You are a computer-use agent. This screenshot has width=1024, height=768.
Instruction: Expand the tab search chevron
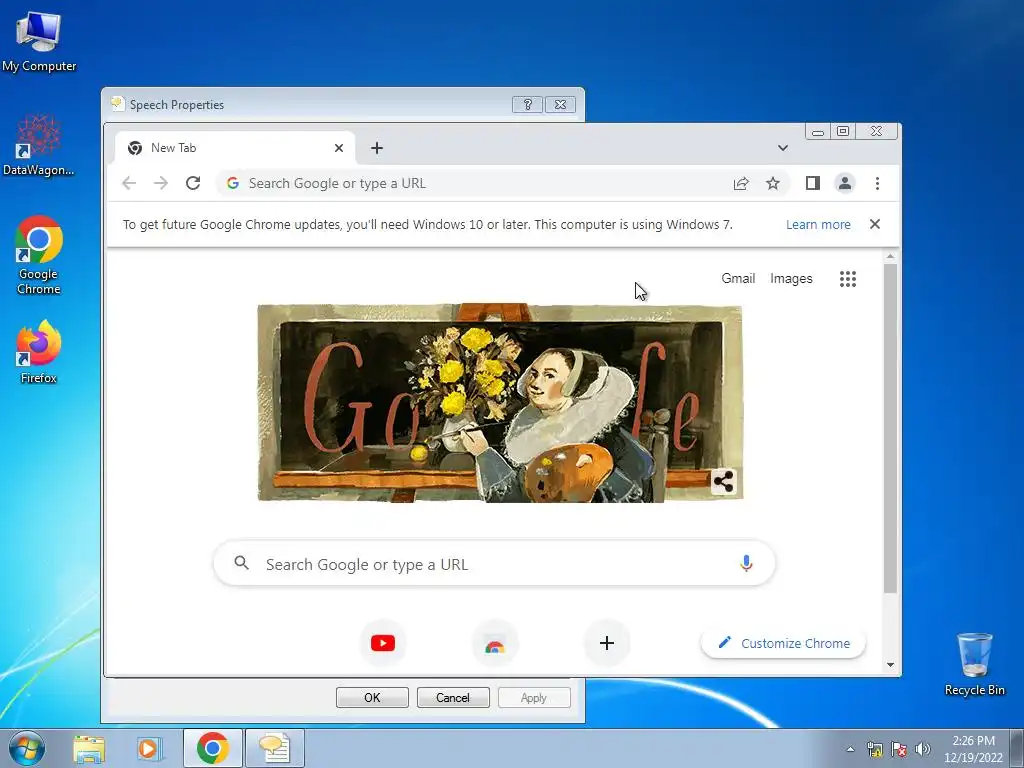click(782, 148)
